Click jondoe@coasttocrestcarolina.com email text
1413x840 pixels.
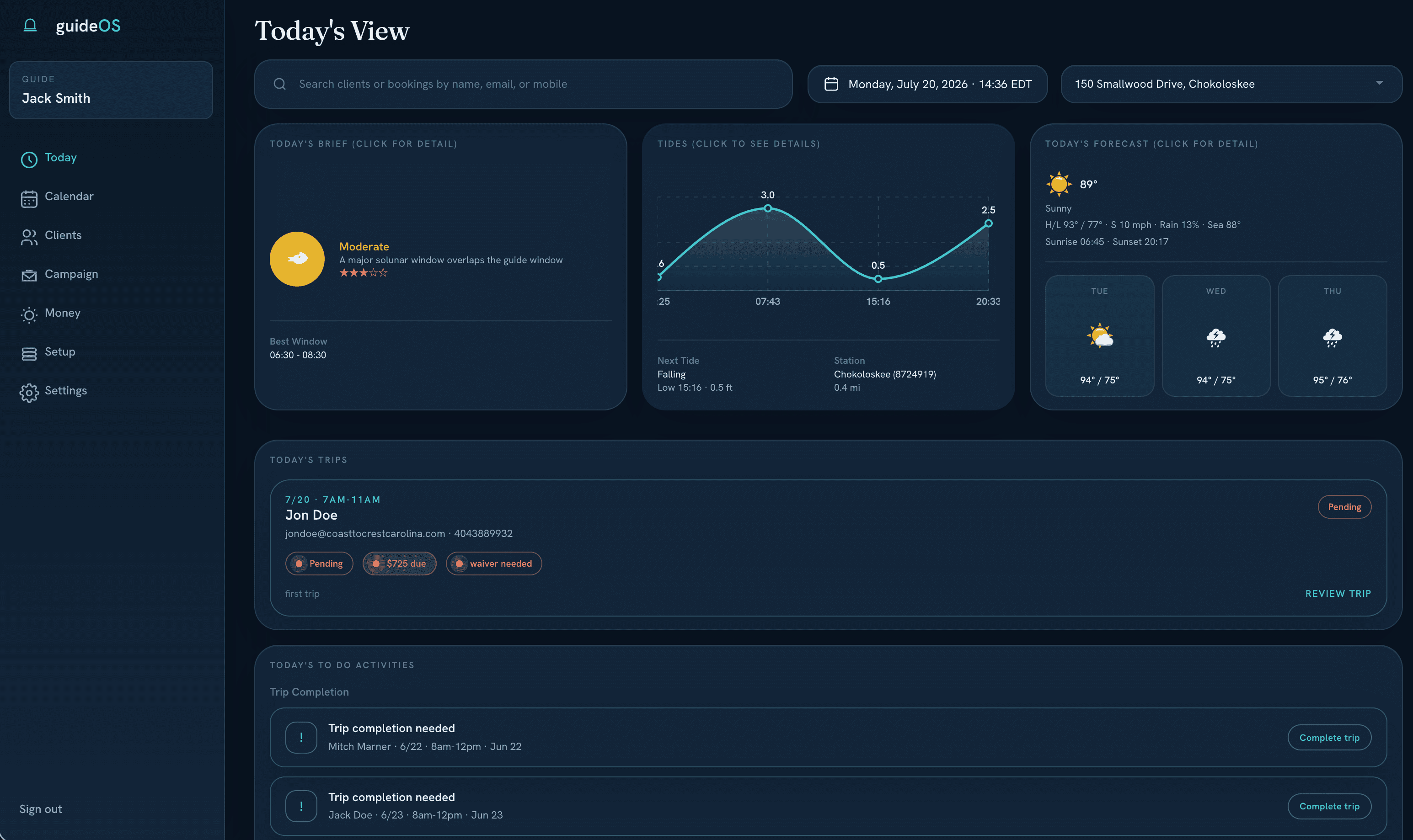point(365,533)
